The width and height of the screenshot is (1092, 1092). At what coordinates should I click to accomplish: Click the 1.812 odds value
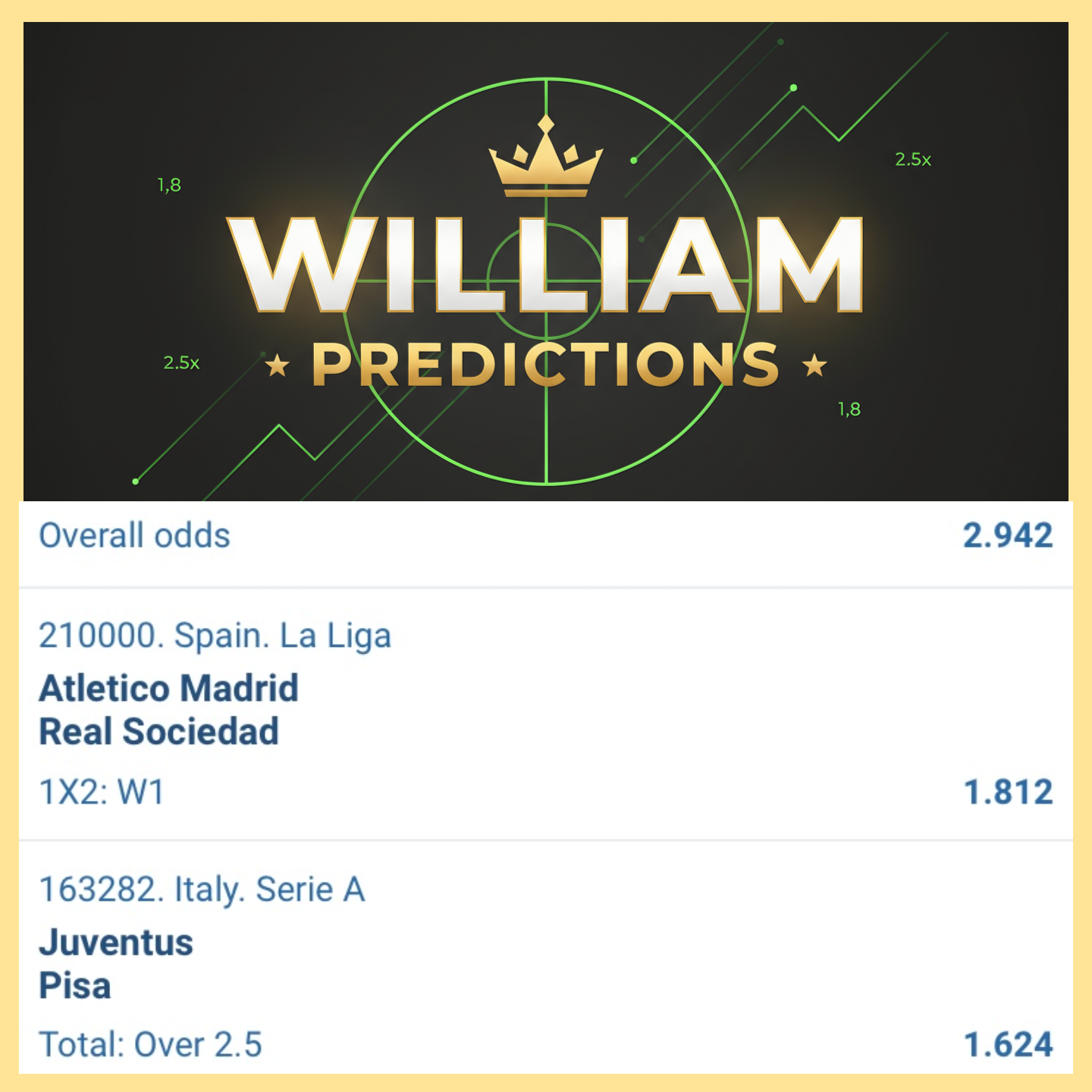tap(1008, 792)
